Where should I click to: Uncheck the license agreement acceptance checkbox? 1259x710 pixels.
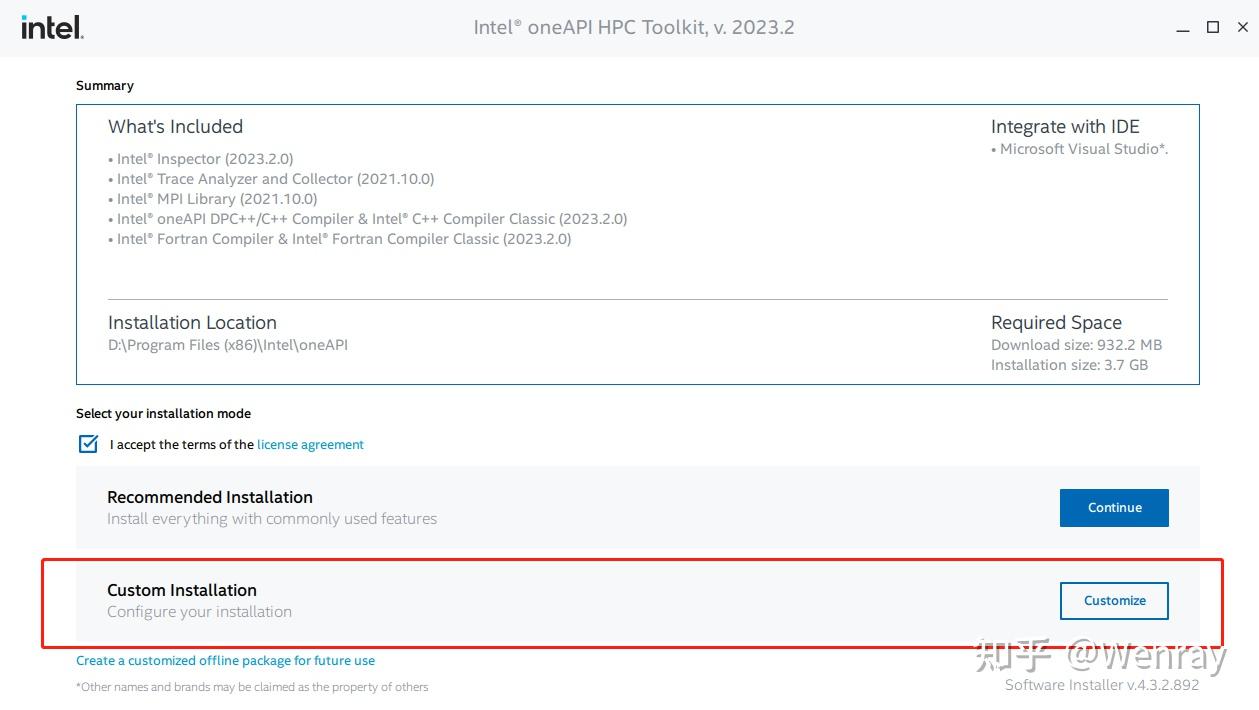click(88, 443)
